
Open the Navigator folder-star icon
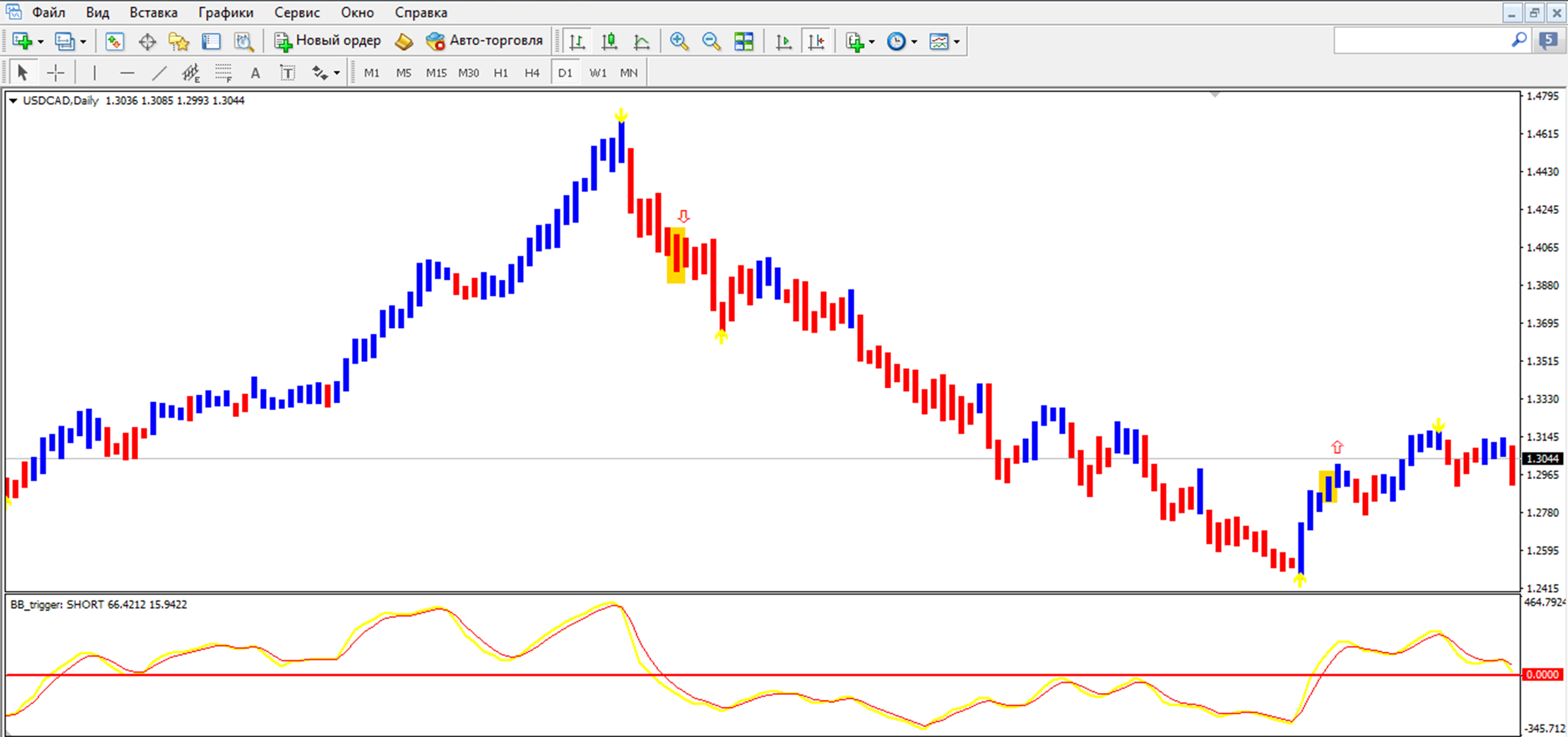point(179,41)
